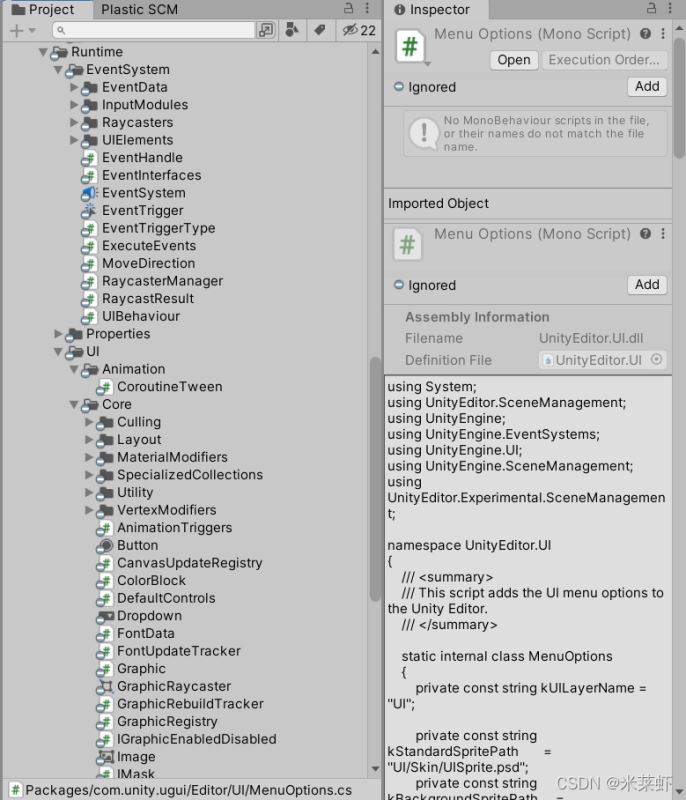
Task: Expand the VertexModifiers folder
Action: point(89,510)
